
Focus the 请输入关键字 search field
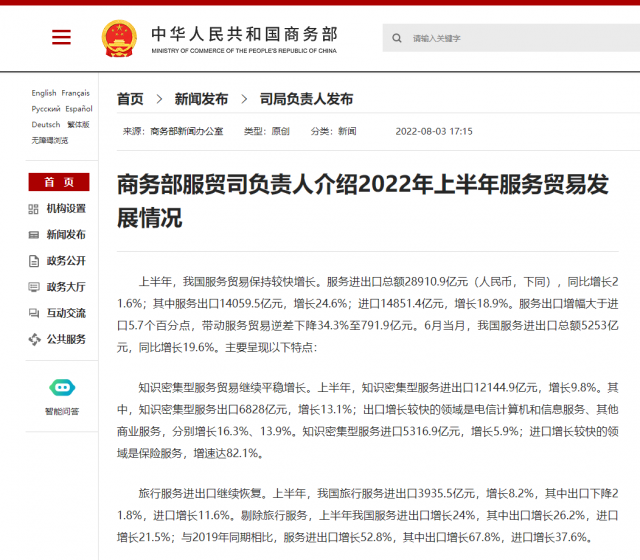pyautogui.click(x=500, y=38)
